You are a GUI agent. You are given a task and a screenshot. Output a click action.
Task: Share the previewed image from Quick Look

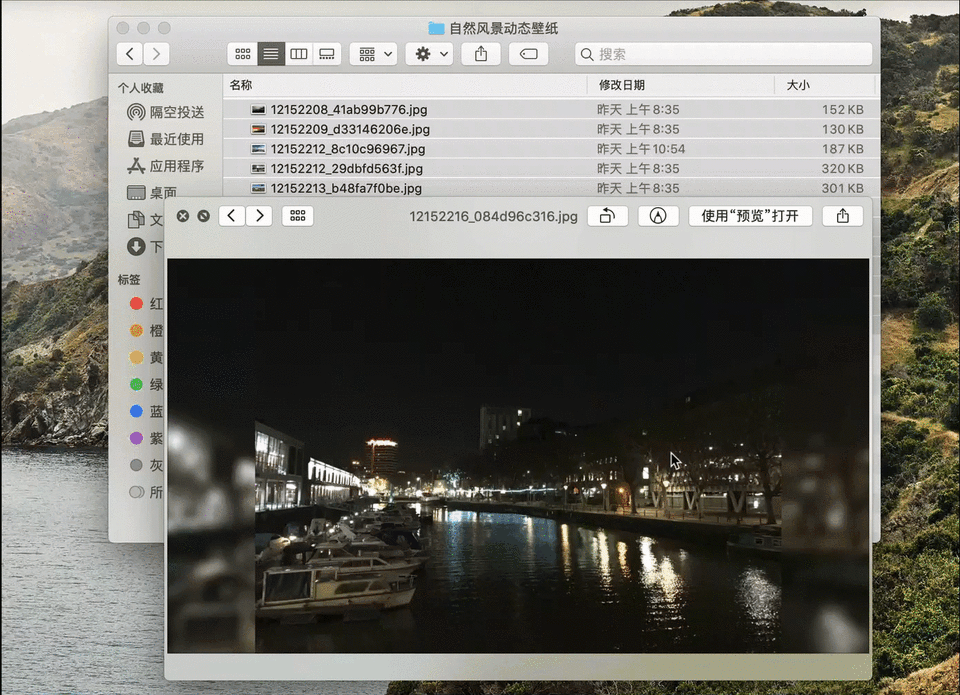(842, 216)
